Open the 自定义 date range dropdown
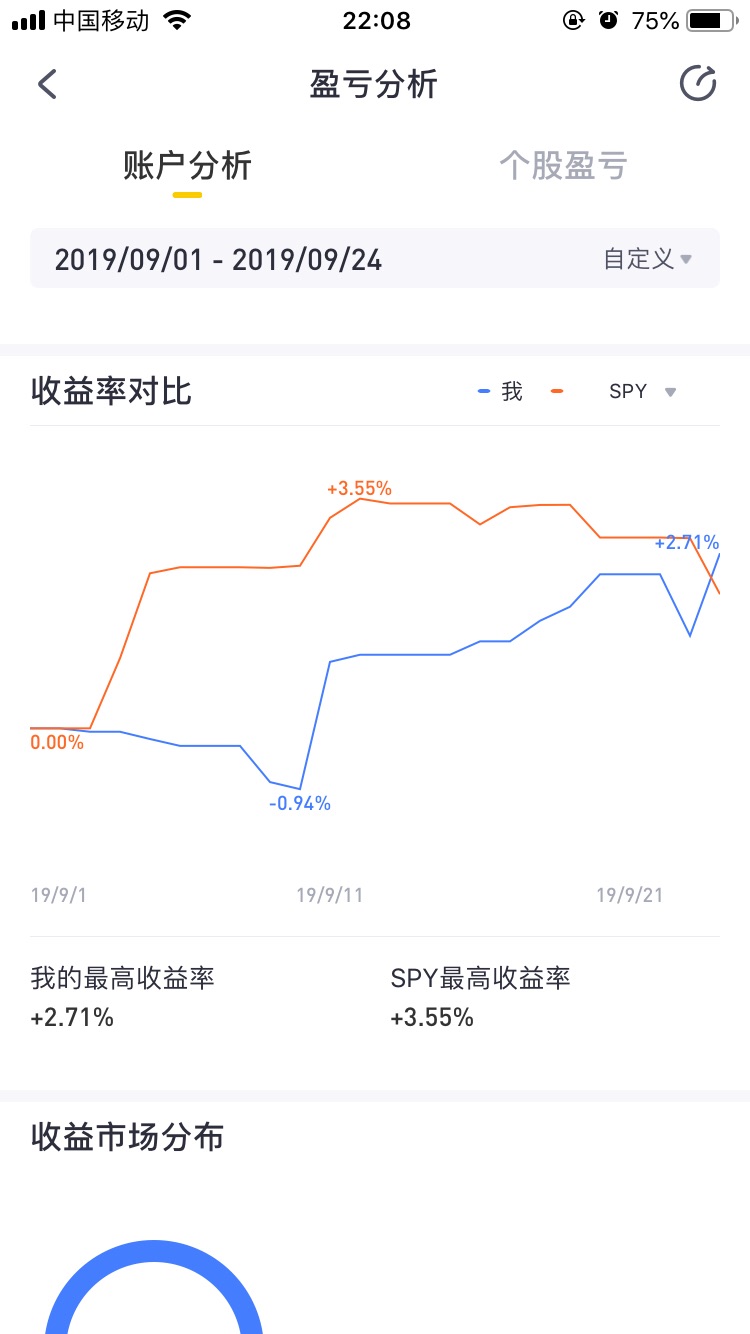The height and width of the screenshot is (1334, 750). coord(647,259)
